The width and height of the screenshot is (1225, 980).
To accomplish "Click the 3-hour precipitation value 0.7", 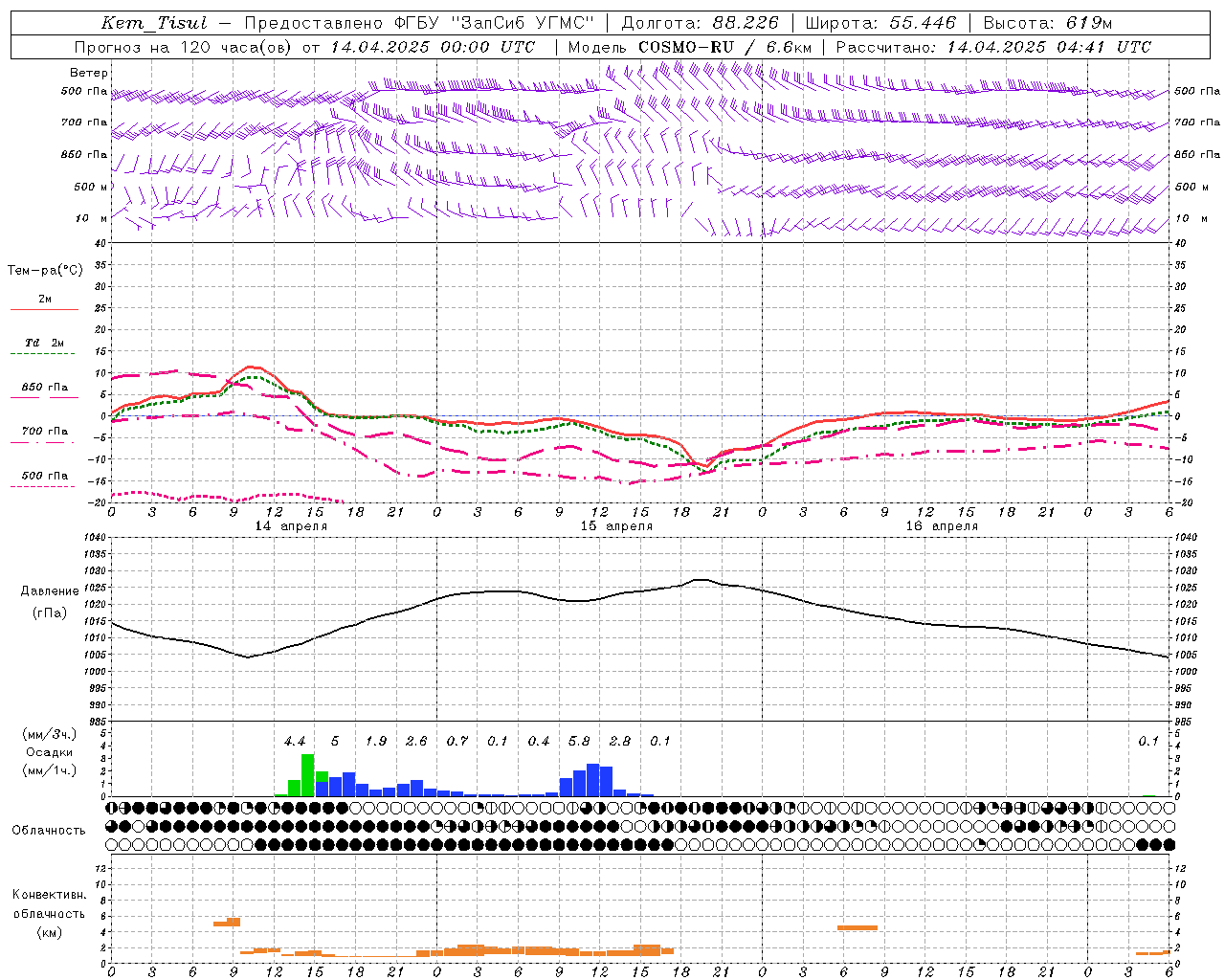I will click(x=457, y=742).
